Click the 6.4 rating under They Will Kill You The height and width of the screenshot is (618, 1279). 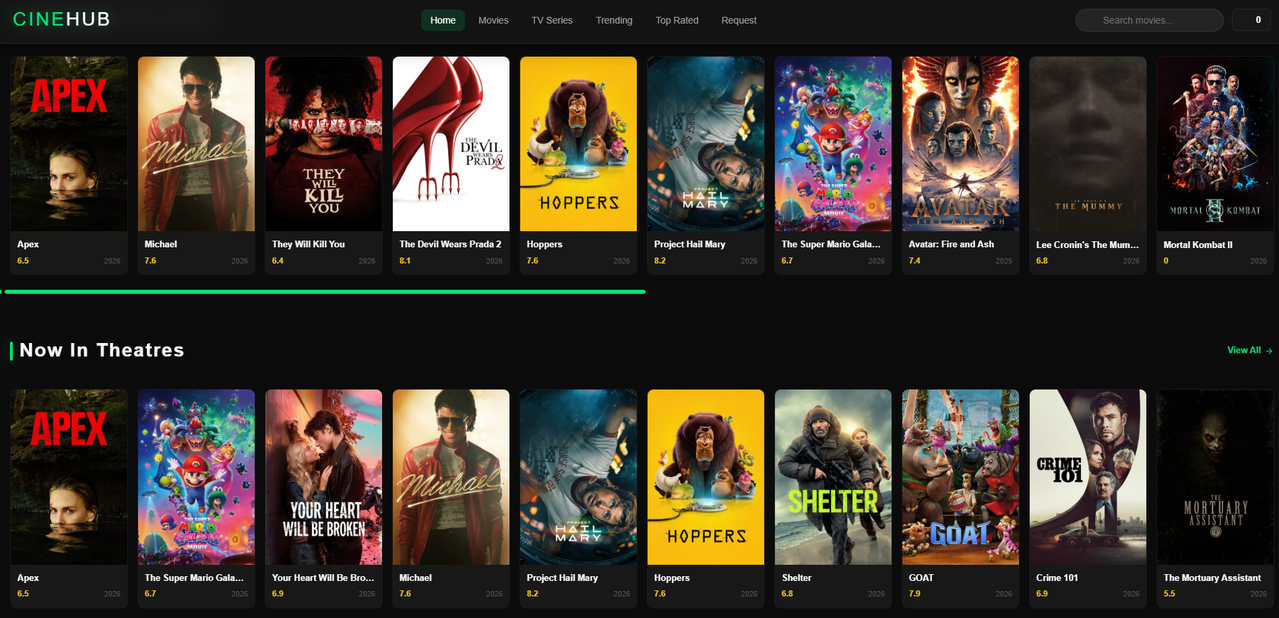coord(278,261)
